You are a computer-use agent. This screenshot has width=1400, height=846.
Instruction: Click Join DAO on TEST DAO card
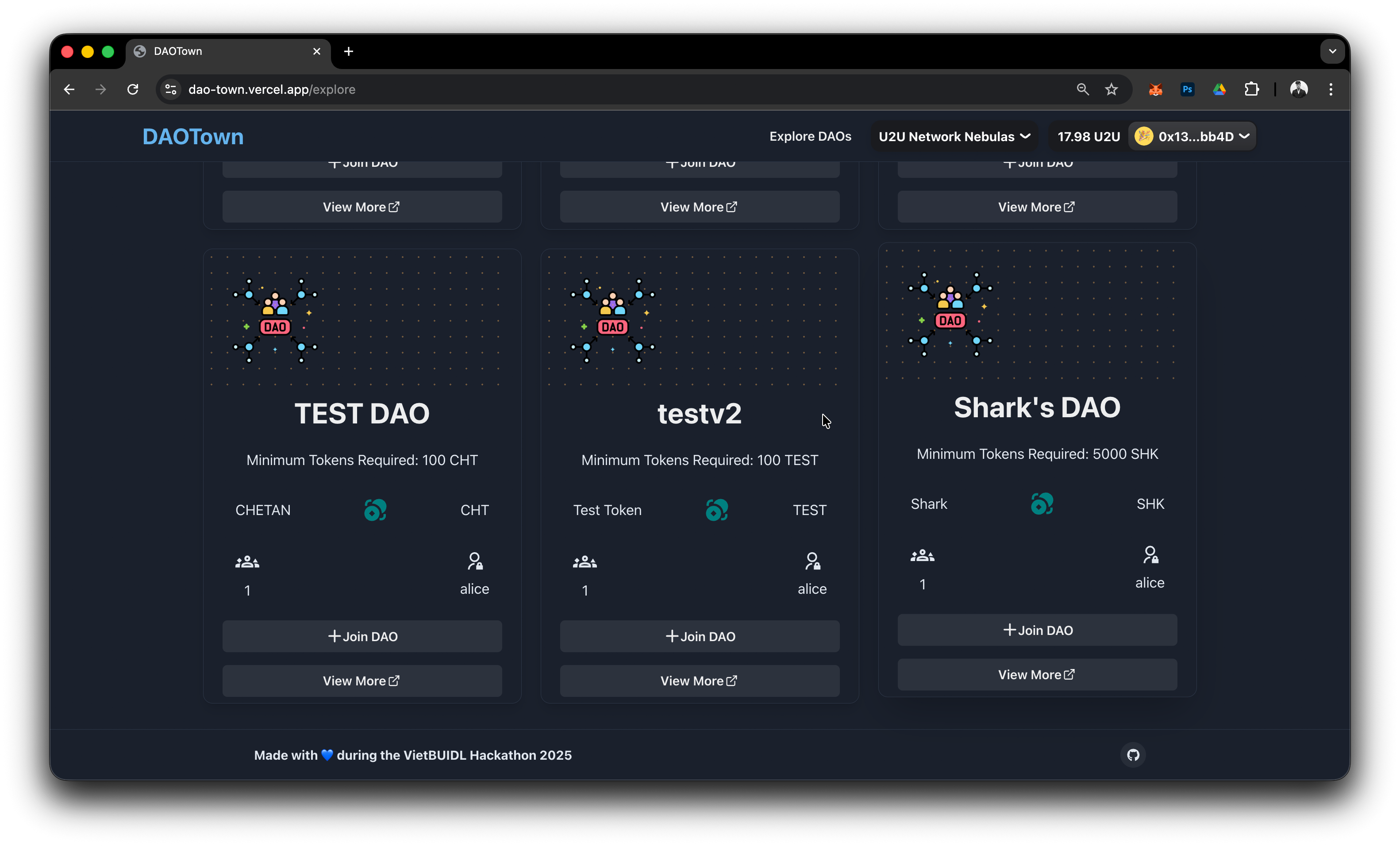pyautogui.click(x=362, y=636)
